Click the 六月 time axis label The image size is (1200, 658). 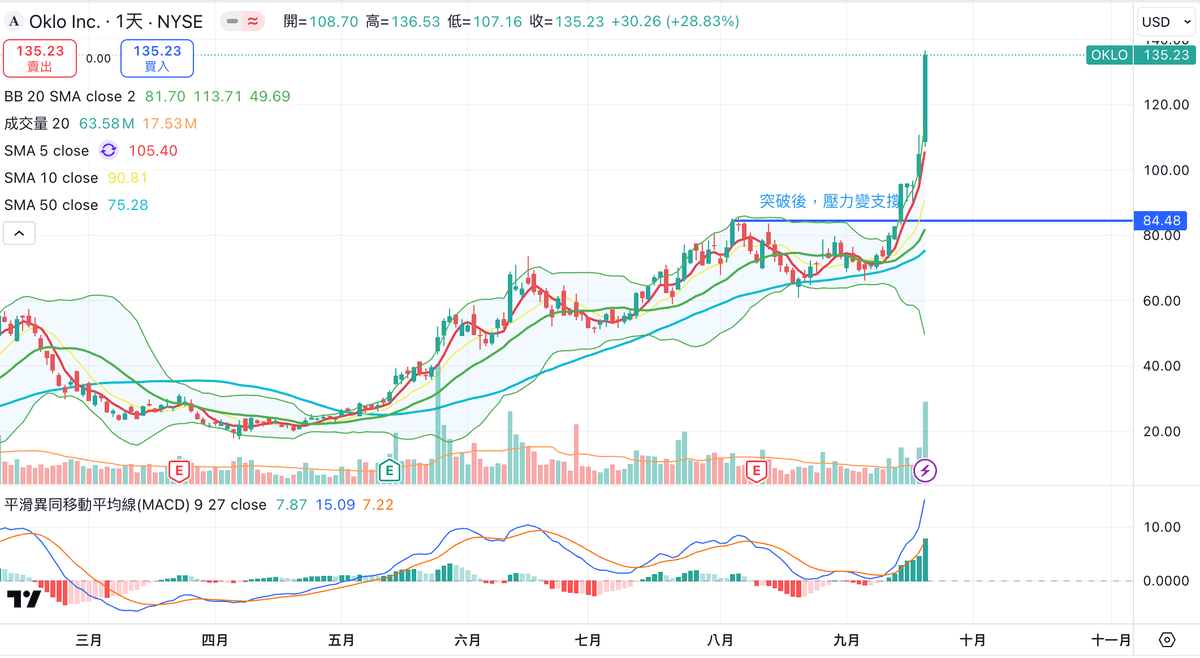tap(467, 640)
